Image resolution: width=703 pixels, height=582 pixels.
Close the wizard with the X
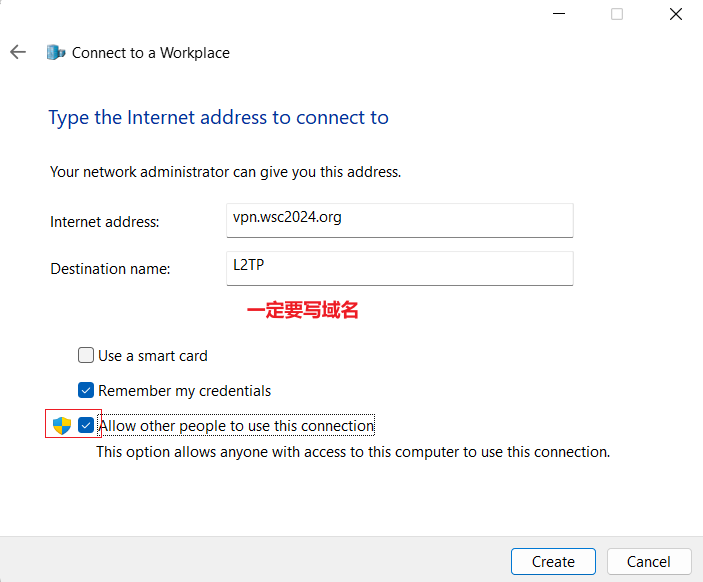pyautogui.click(x=676, y=14)
